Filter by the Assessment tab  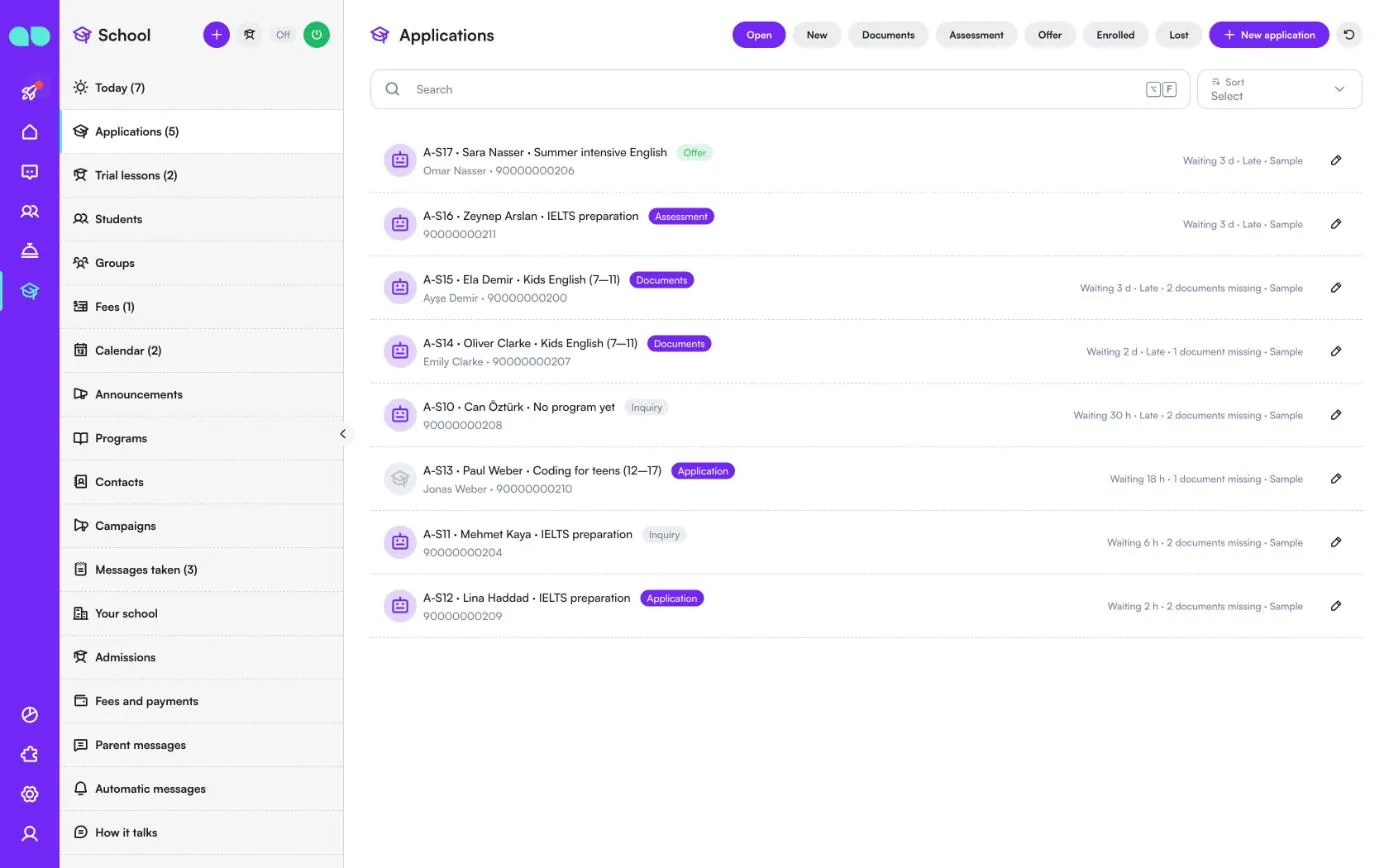point(976,35)
